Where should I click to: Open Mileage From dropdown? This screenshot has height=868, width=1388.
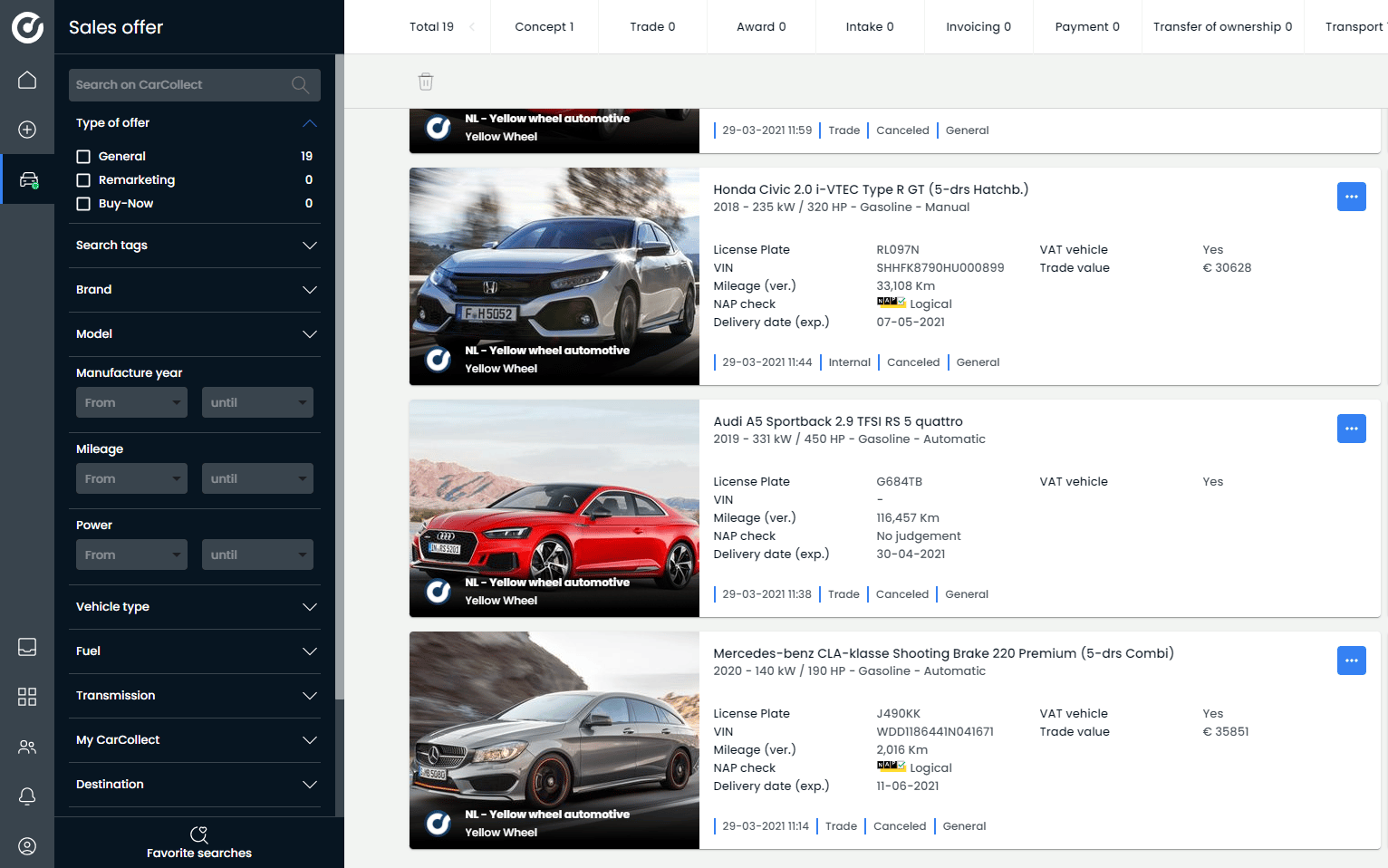click(x=131, y=478)
